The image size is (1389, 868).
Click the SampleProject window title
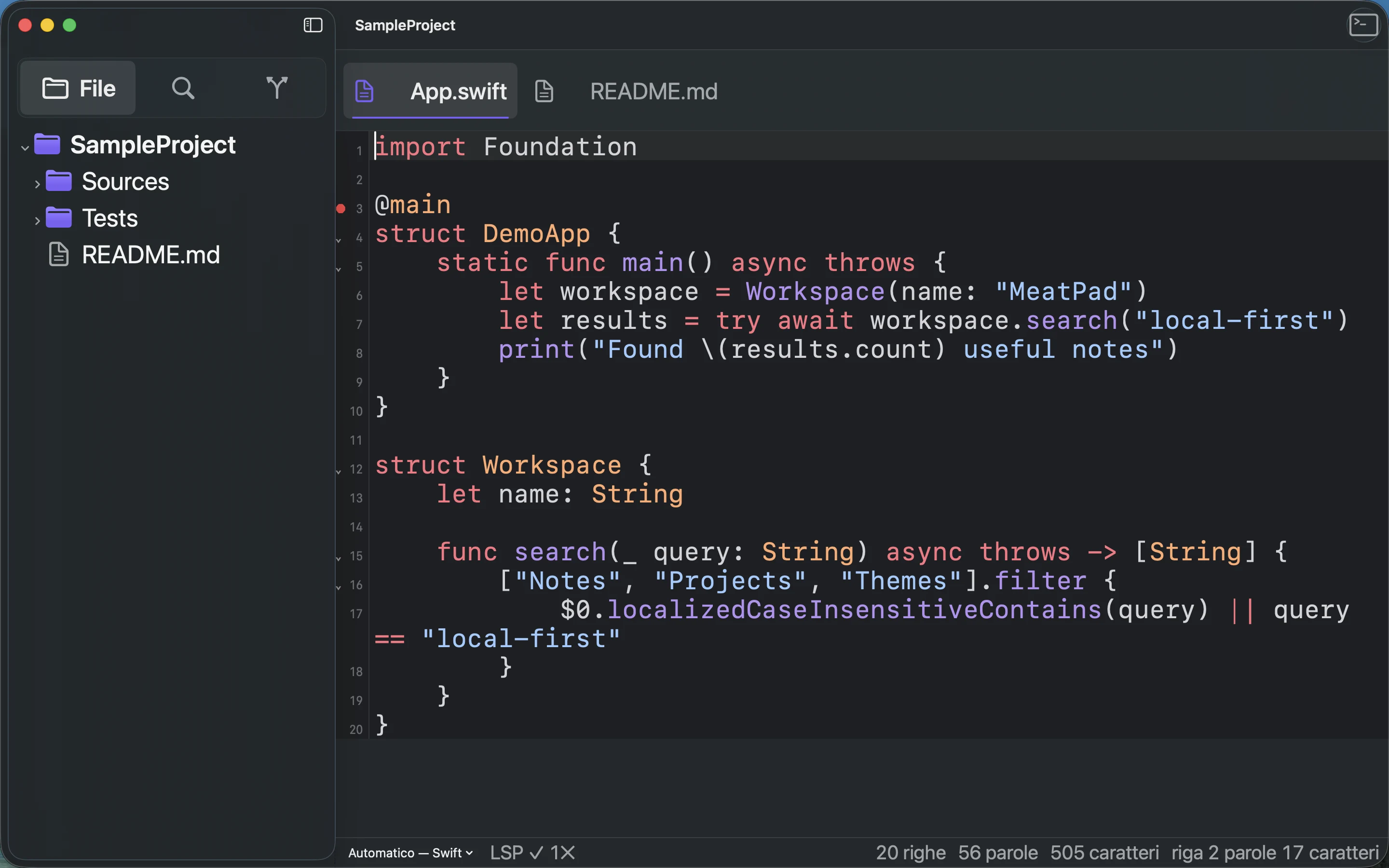405,25
